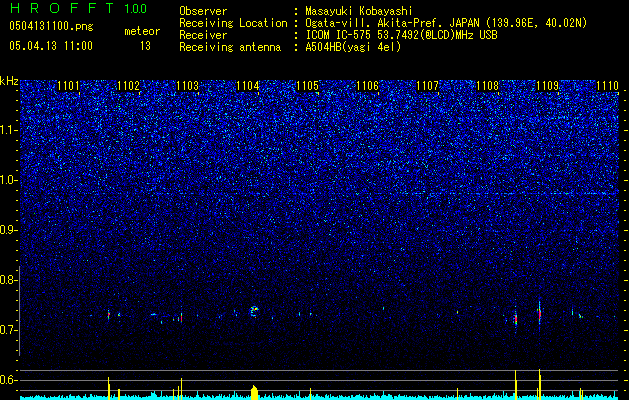
Task: Select the filename 0504131100.png
Action: tap(51, 27)
